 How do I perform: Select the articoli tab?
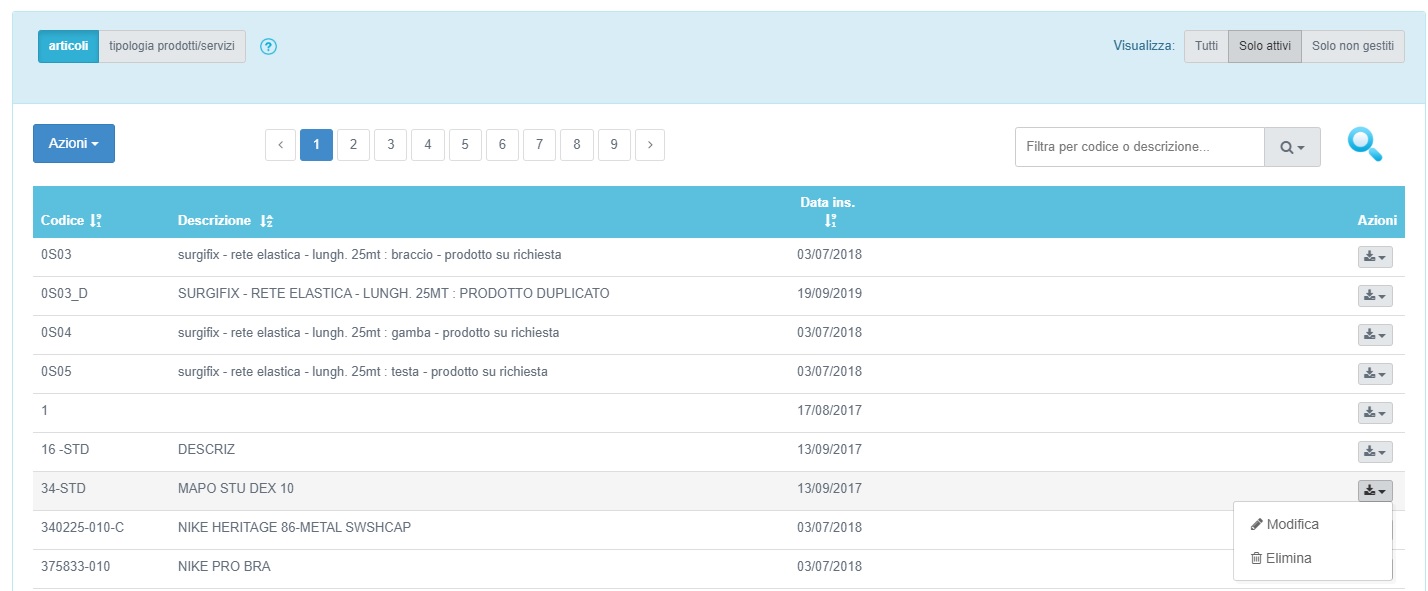click(68, 47)
